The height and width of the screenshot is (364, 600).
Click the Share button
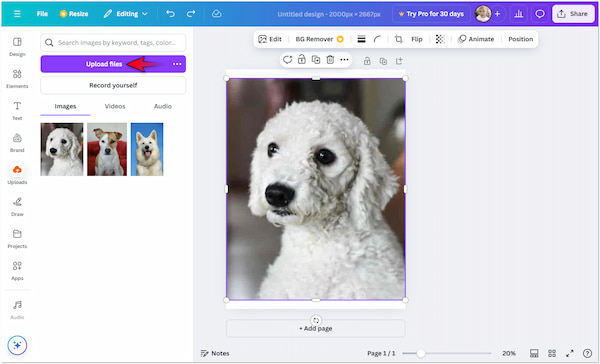(x=573, y=14)
